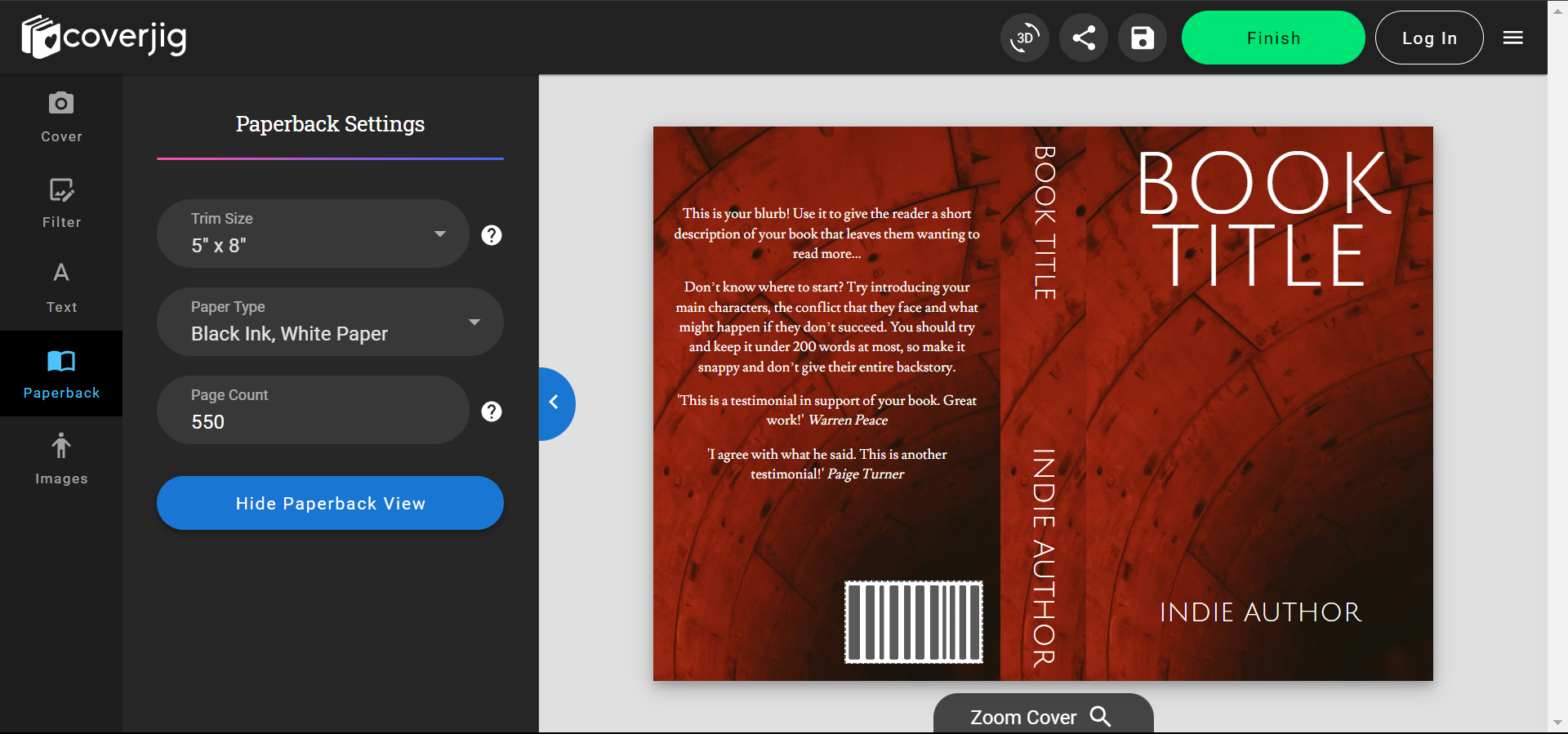This screenshot has width=1568, height=734.
Task: Click Hide Paperback View button
Action: point(330,503)
